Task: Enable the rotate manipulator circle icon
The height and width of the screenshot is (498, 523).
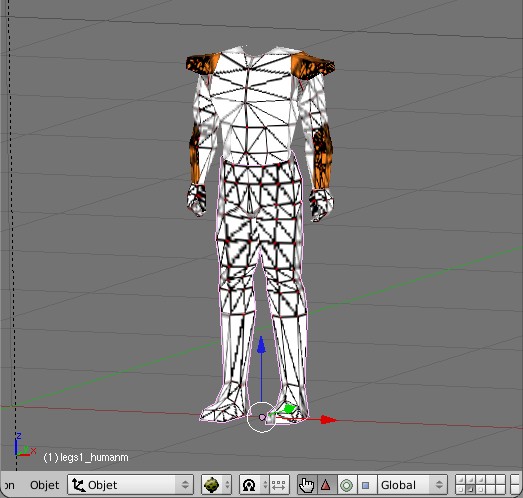Action: point(346,485)
